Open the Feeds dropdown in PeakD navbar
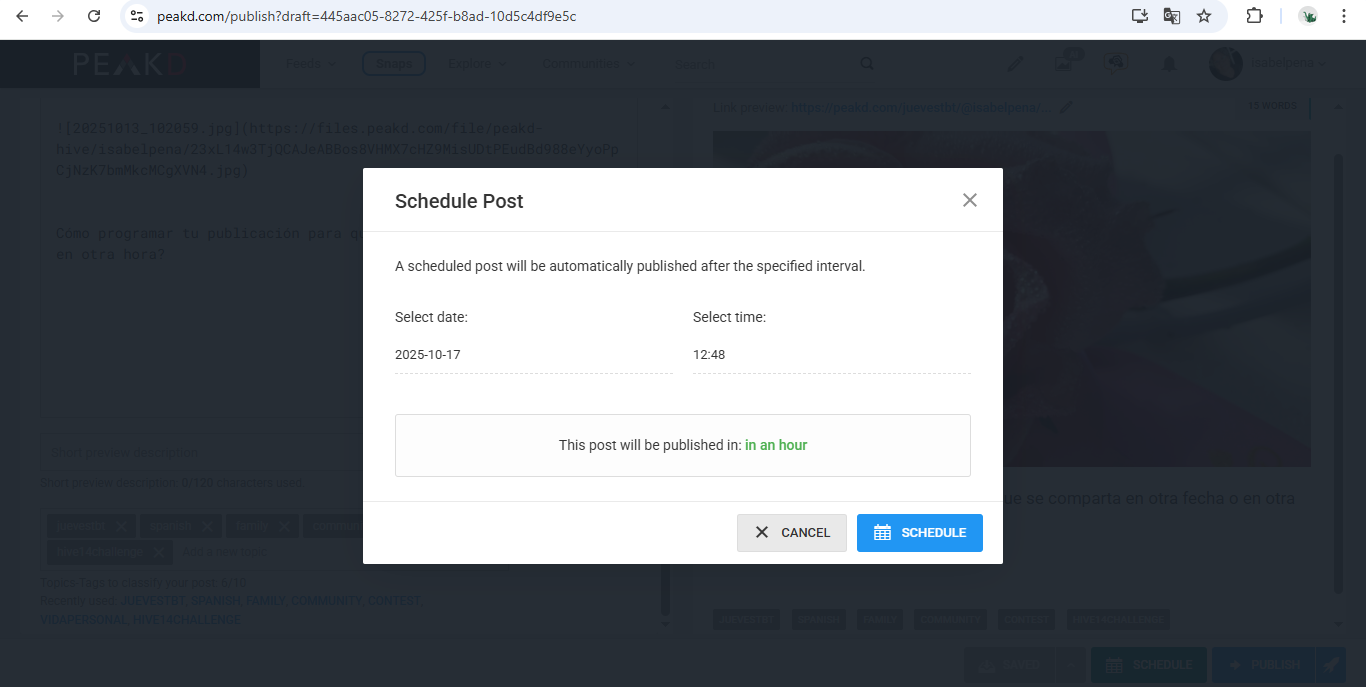This screenshot has height=687, width=1366. click(x=309, y=64)
